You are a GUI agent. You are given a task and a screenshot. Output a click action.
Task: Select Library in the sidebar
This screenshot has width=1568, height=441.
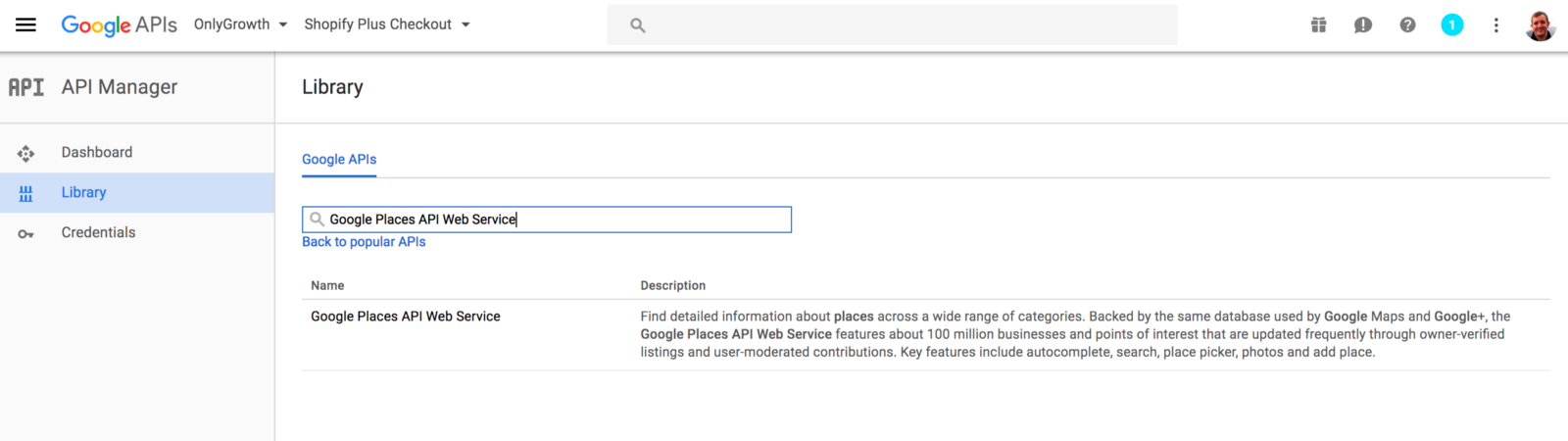(x=84, y=192)
